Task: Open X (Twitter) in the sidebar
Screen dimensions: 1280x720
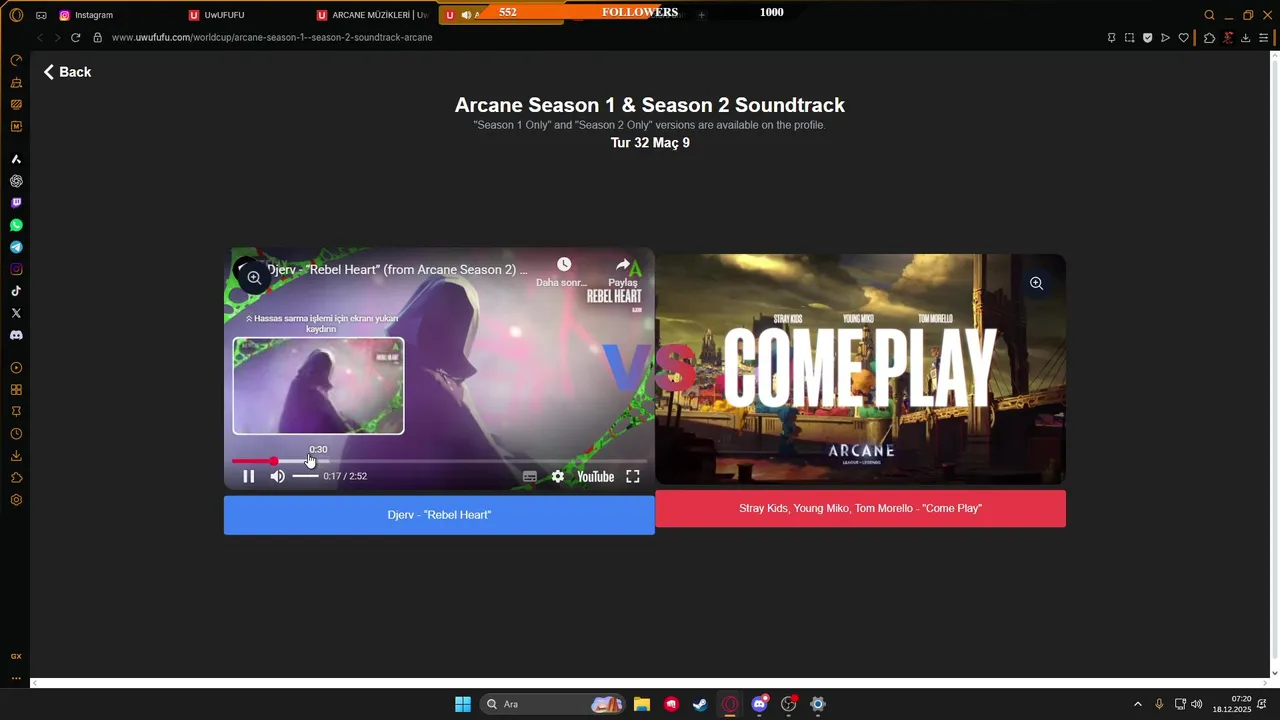Action: pyautogui.click(x=16, y=313)
